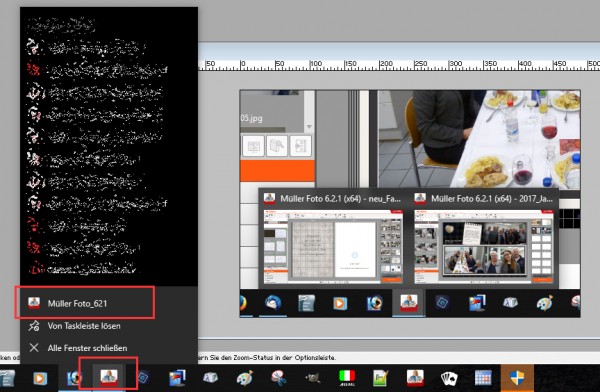This screenshot has width=600, height=392.
Task: Launch the Solitaire playing cards taskbar icon
Action: tap(449, 378)
